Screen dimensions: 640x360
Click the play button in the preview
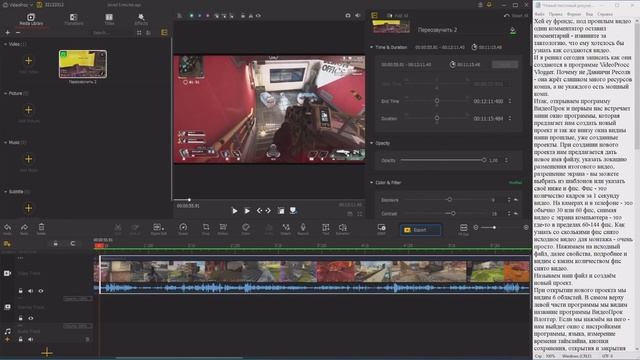(234, 211)
